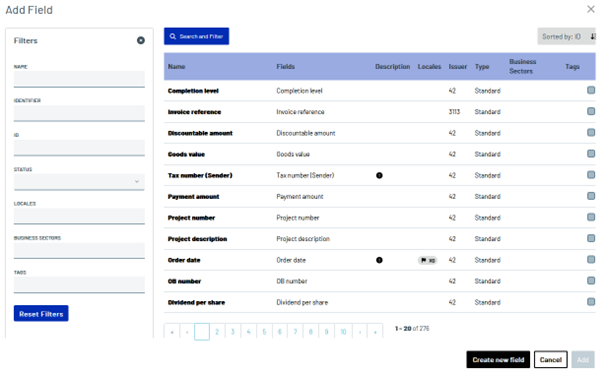Screen dimensions: 605x376
Task: Click the Business Sectors filter input
Action: click(x=79, y=251)
